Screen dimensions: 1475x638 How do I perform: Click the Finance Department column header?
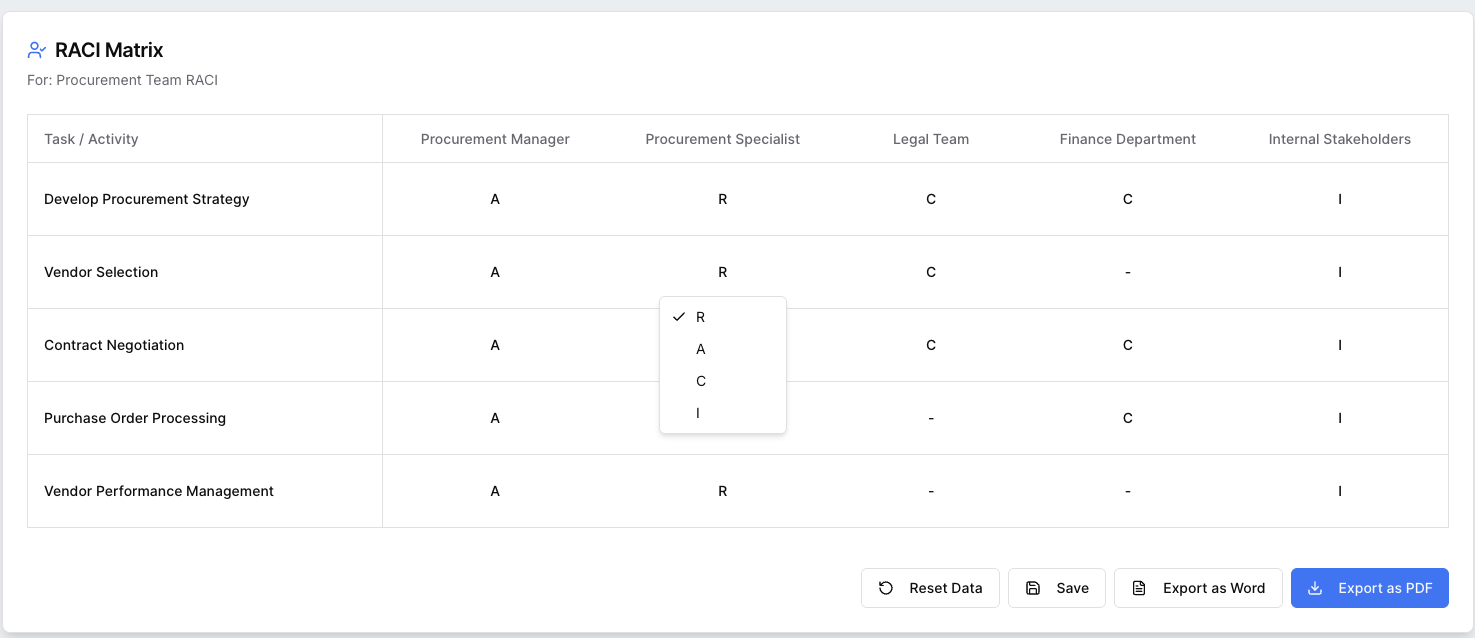[1128, 139]
